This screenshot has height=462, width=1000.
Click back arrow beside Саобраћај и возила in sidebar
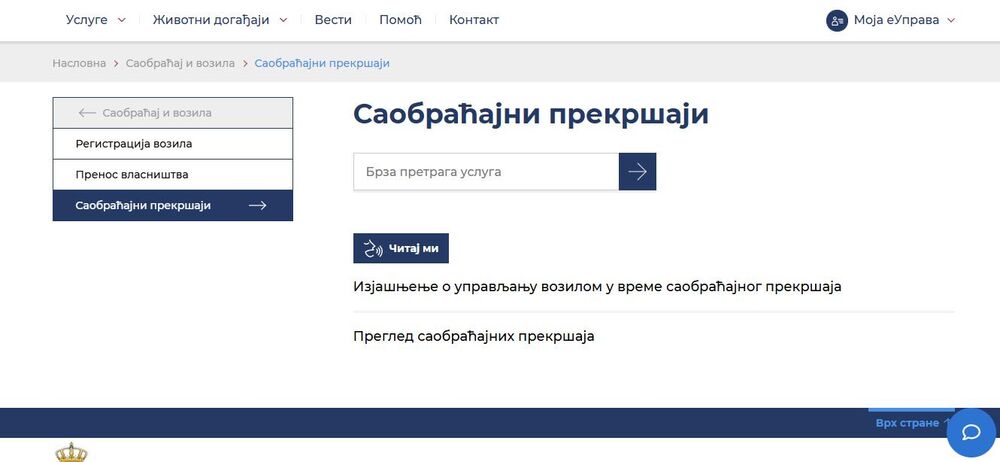(x=87, y=113)
